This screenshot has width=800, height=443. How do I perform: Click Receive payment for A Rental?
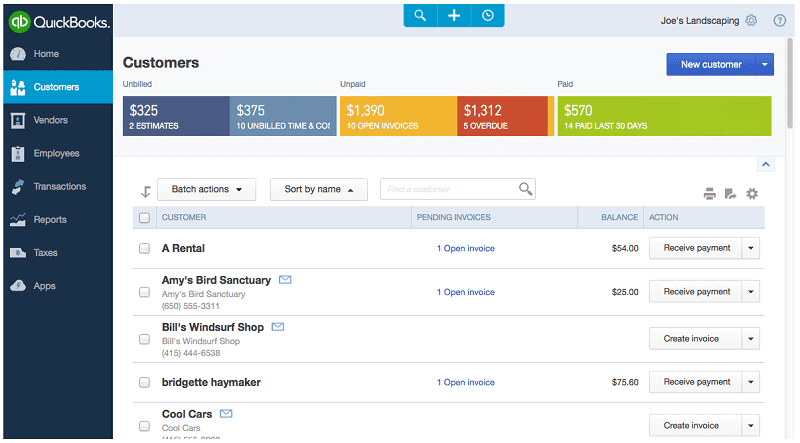tap(696, 248)
